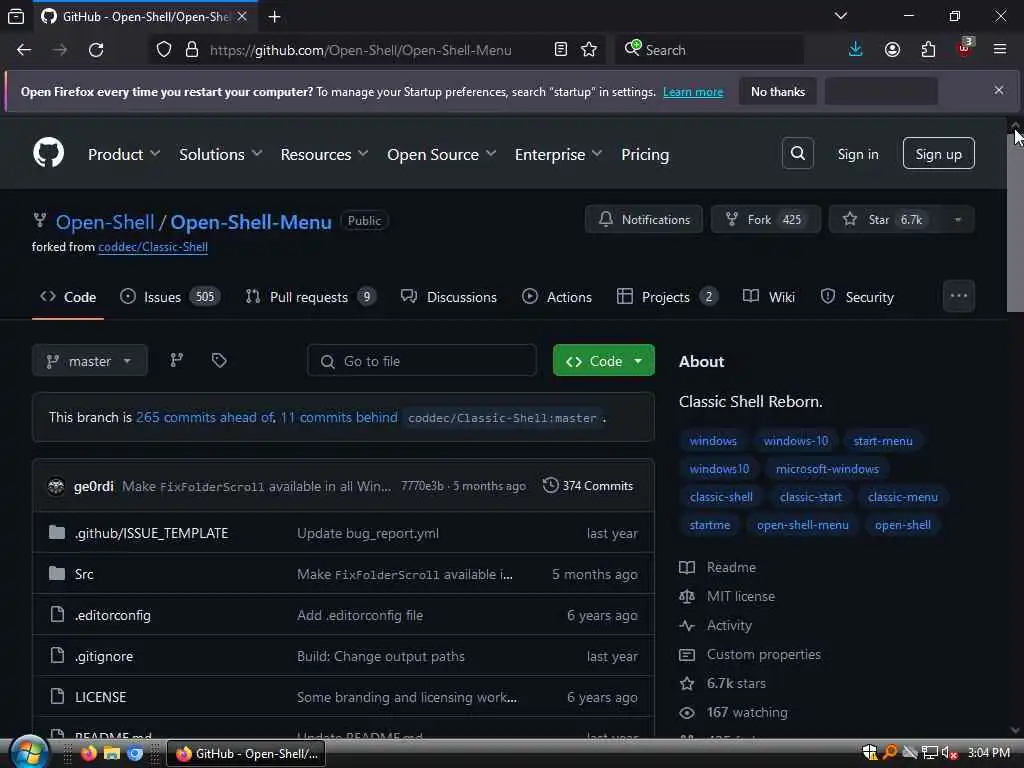Viewport: 1024px width, 768px height.
Task: Open the file explorer taskbar icon
Action: pos(112,753)
